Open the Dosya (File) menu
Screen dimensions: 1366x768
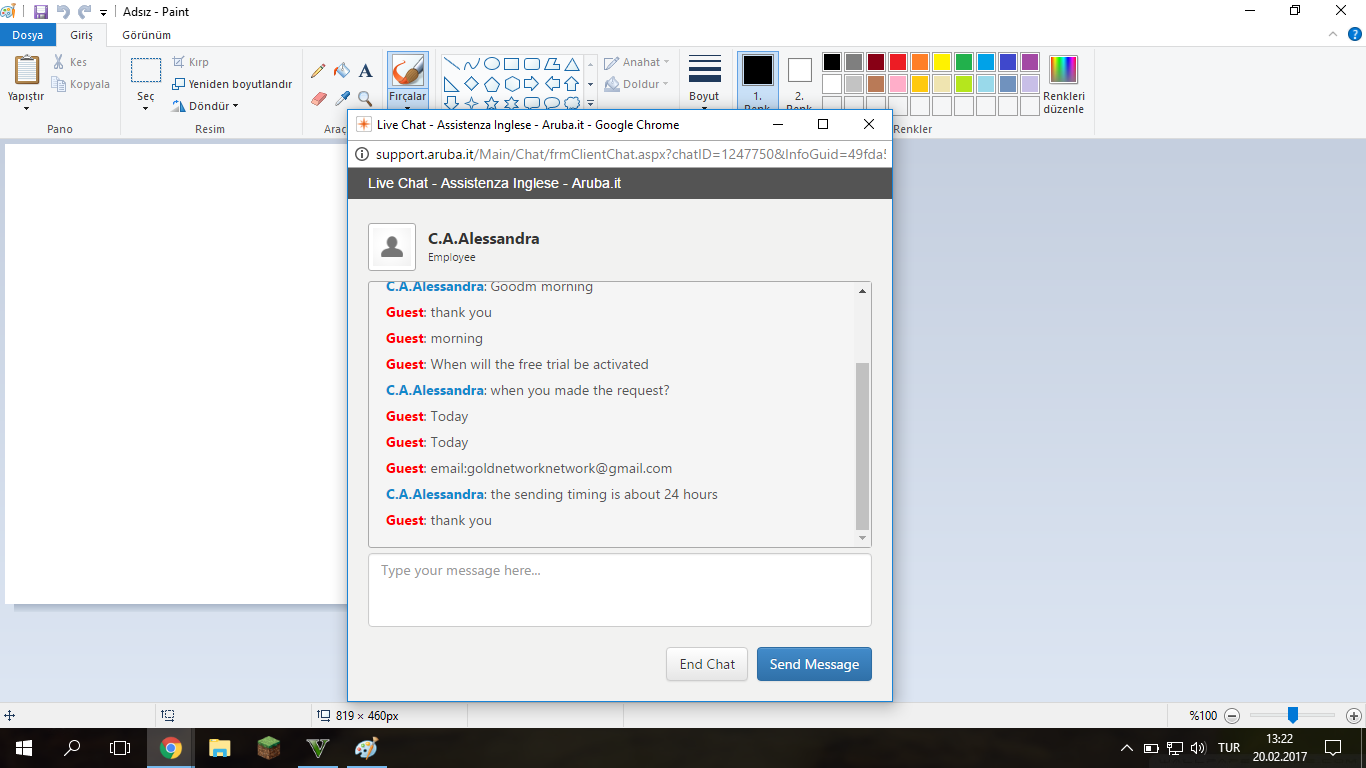(x=27, y=35)
